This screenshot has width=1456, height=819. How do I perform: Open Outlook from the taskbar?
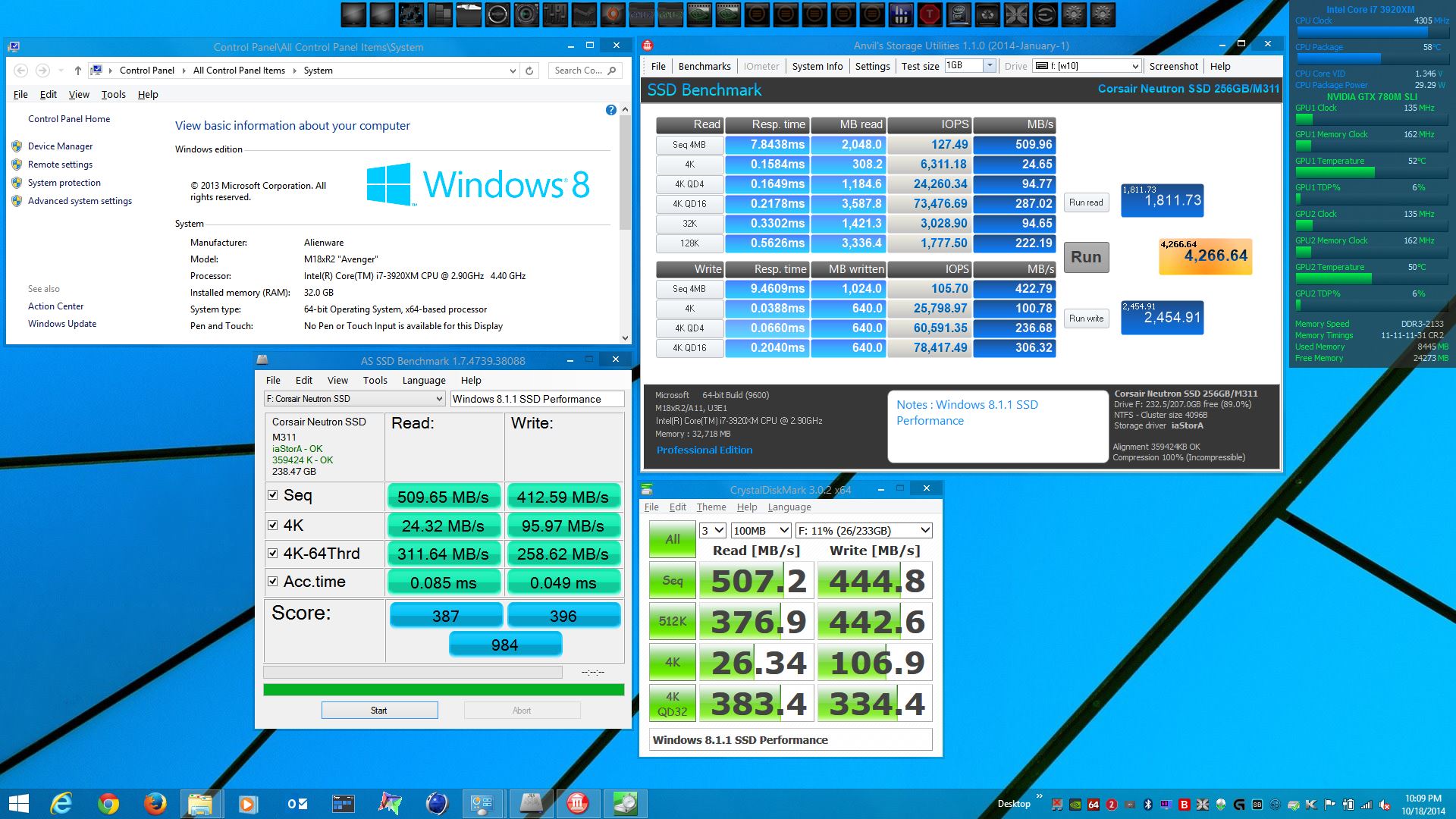[x=297, y=803]
